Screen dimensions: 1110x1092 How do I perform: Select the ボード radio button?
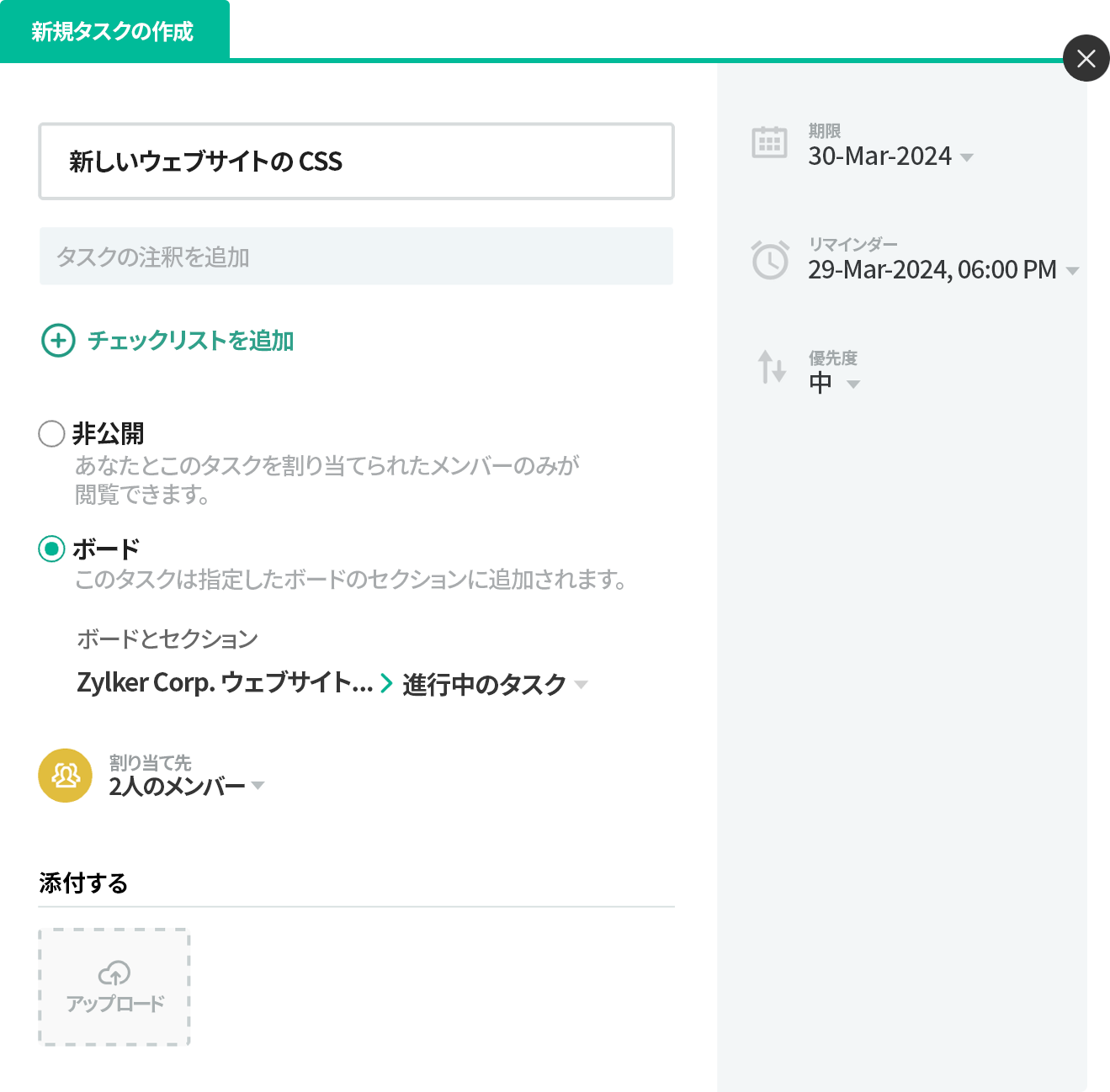pyautogui.click(x=51, y=549)
